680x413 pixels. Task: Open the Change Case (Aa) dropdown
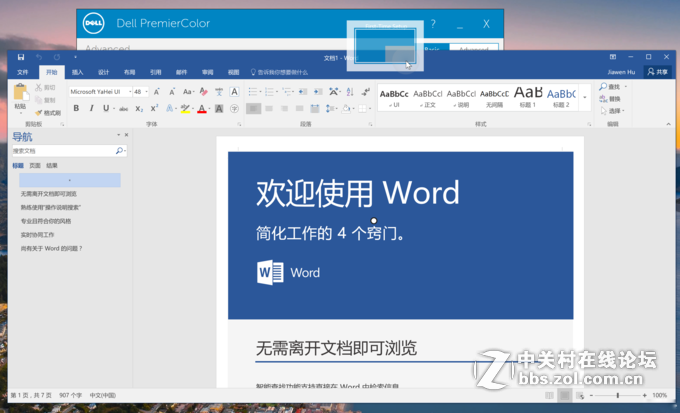click(x=188, y=92)
